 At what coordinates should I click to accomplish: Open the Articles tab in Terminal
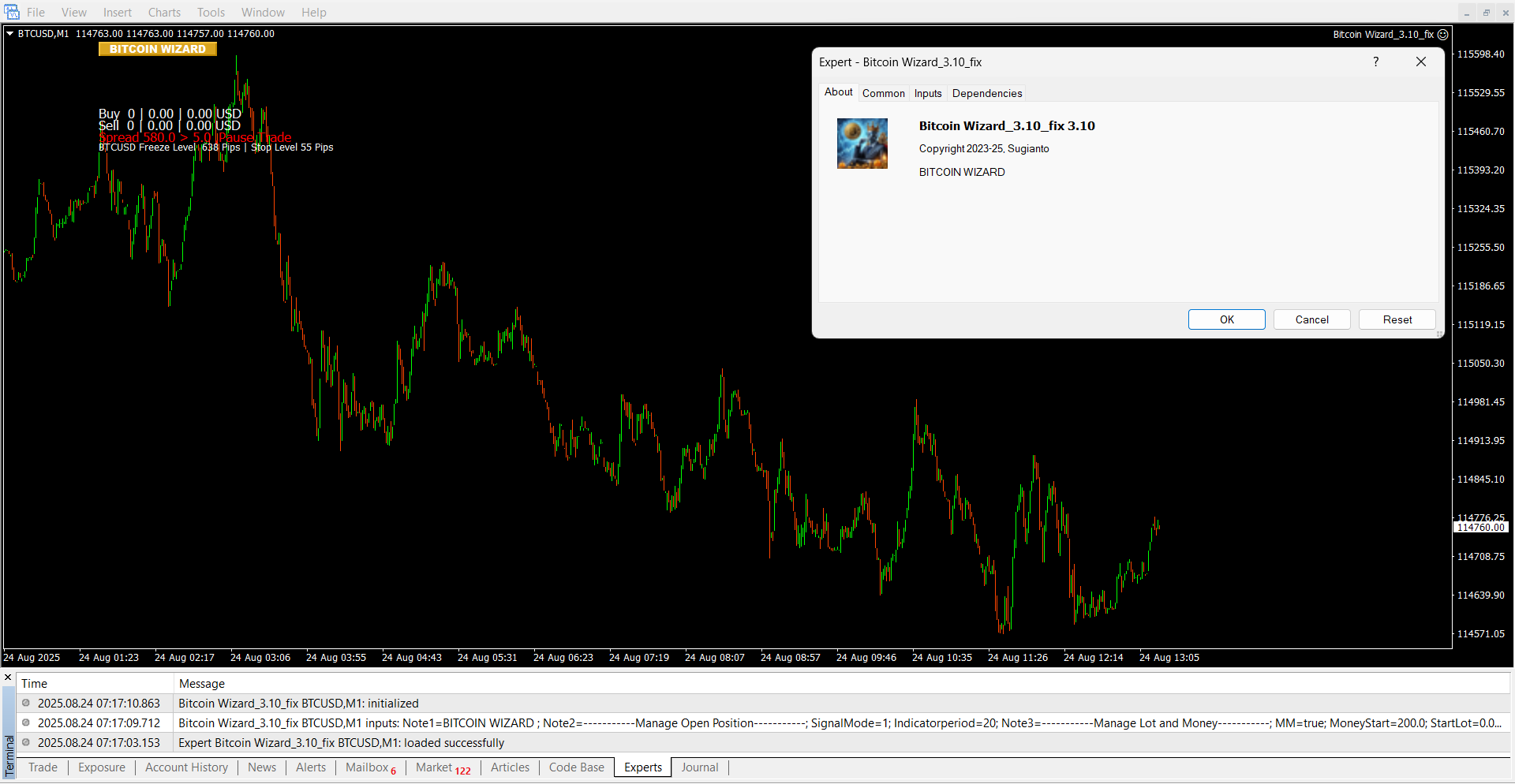pyautogui.click(x=510, y=767)
